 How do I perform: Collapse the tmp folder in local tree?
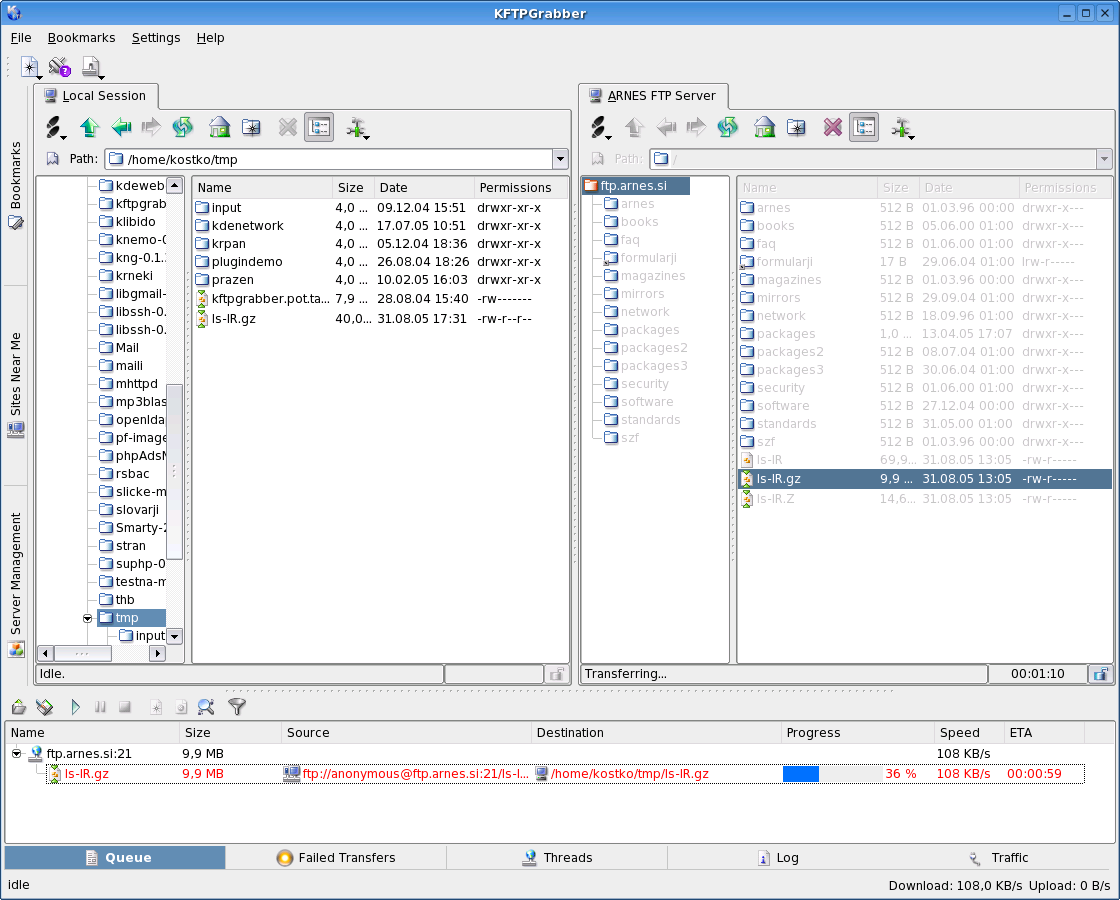point(88,618)
